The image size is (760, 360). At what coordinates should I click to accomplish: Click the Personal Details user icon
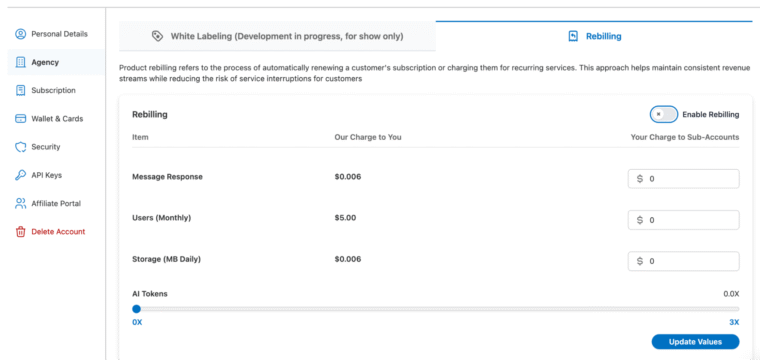tap(20, 34)
